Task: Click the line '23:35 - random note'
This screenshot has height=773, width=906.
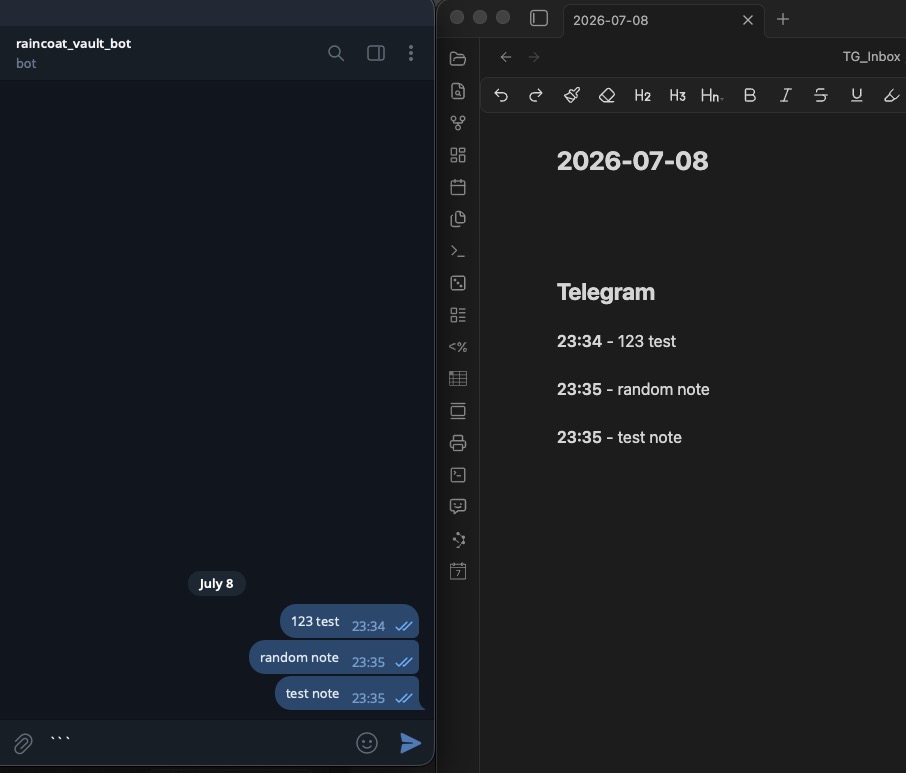Action: 633,389
